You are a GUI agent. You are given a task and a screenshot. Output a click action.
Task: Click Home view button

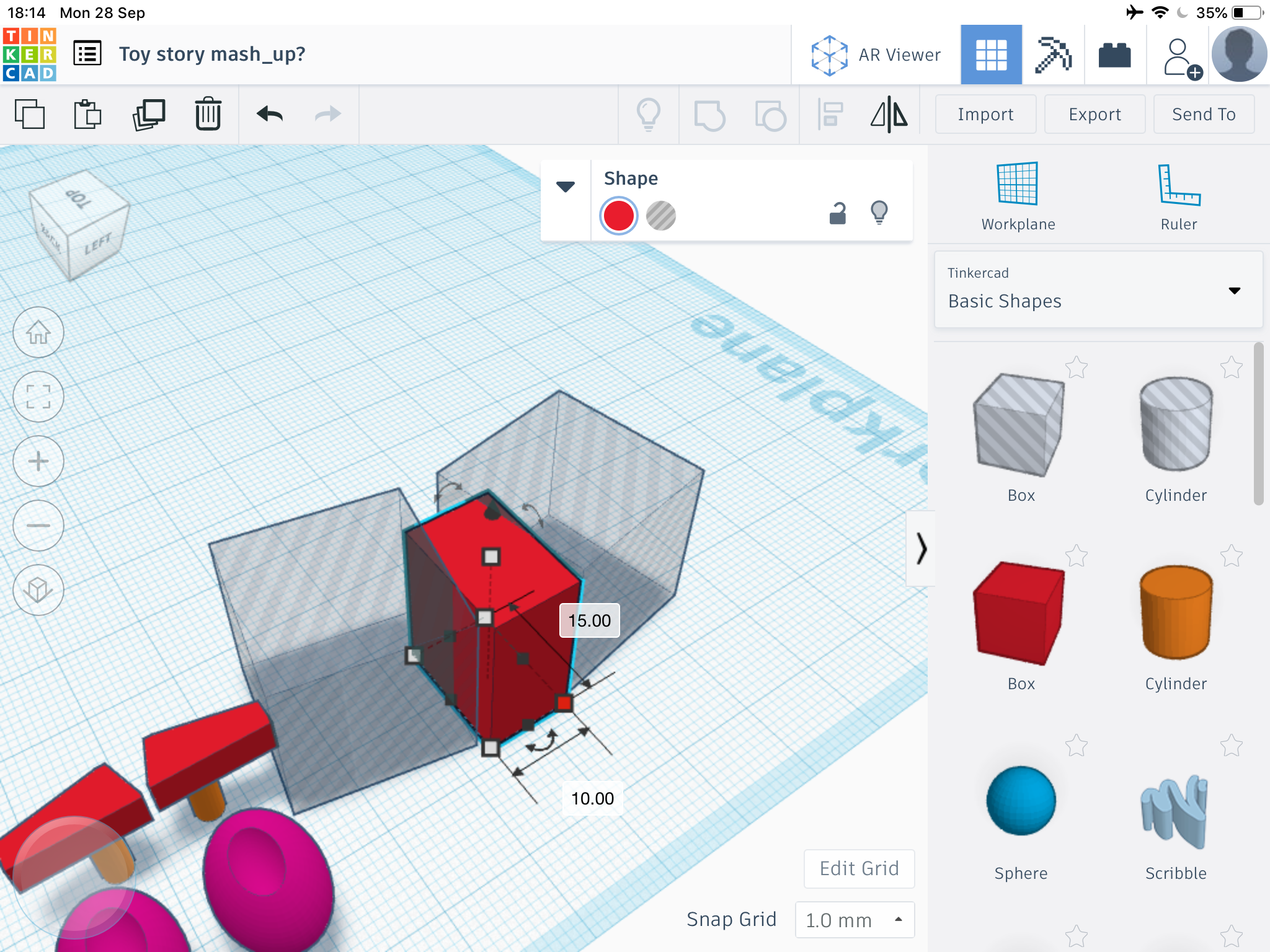[x=38, y=332]
